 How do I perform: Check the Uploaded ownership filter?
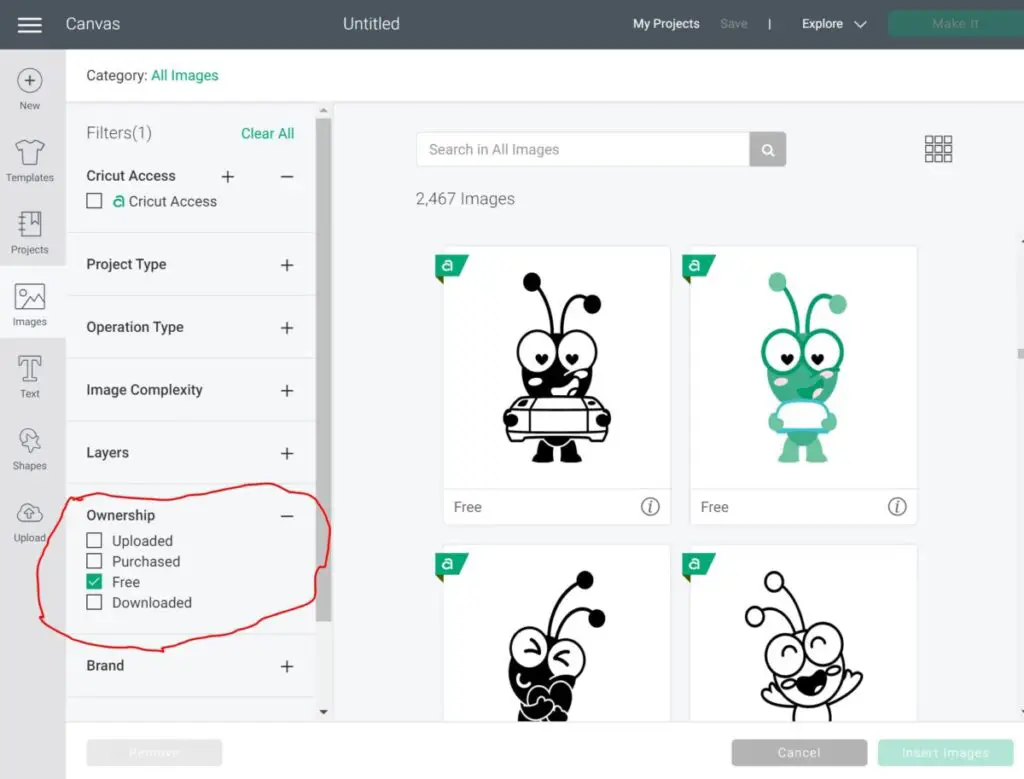coord(94,540)
